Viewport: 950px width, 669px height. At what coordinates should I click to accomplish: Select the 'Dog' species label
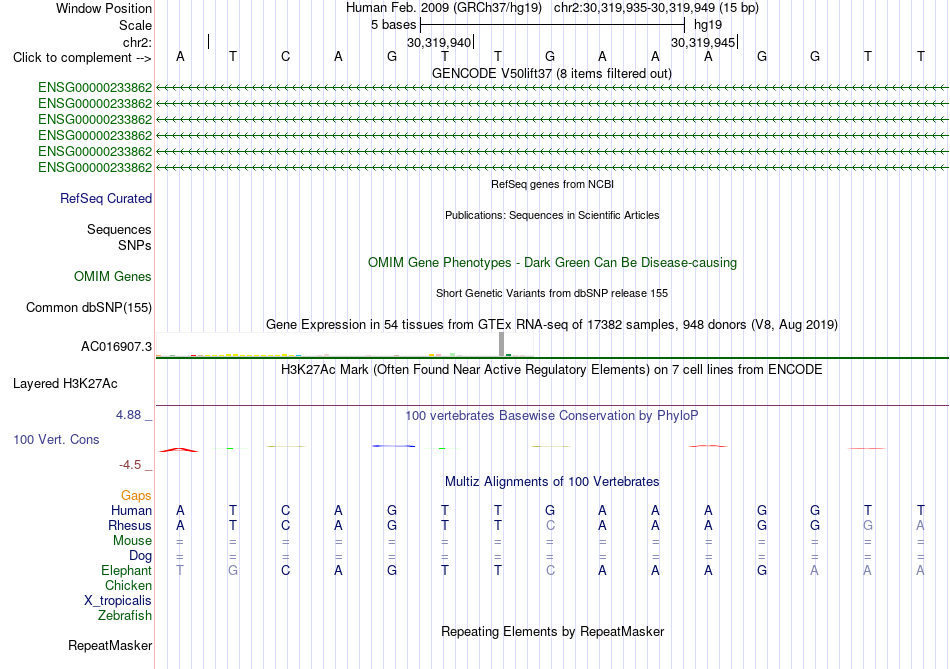point(140,556)
